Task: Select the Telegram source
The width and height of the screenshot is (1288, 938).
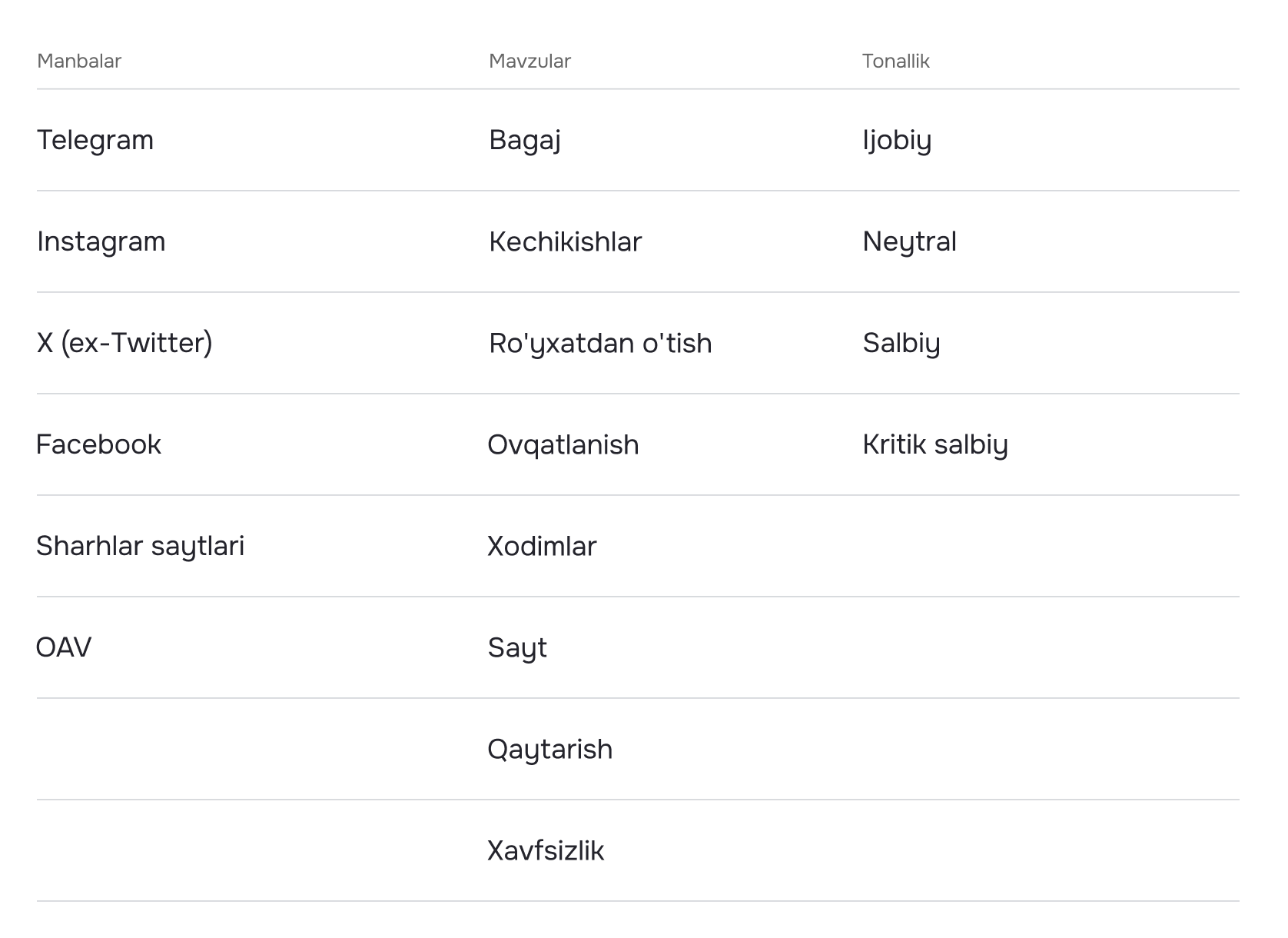Action: tap(95, 140)
